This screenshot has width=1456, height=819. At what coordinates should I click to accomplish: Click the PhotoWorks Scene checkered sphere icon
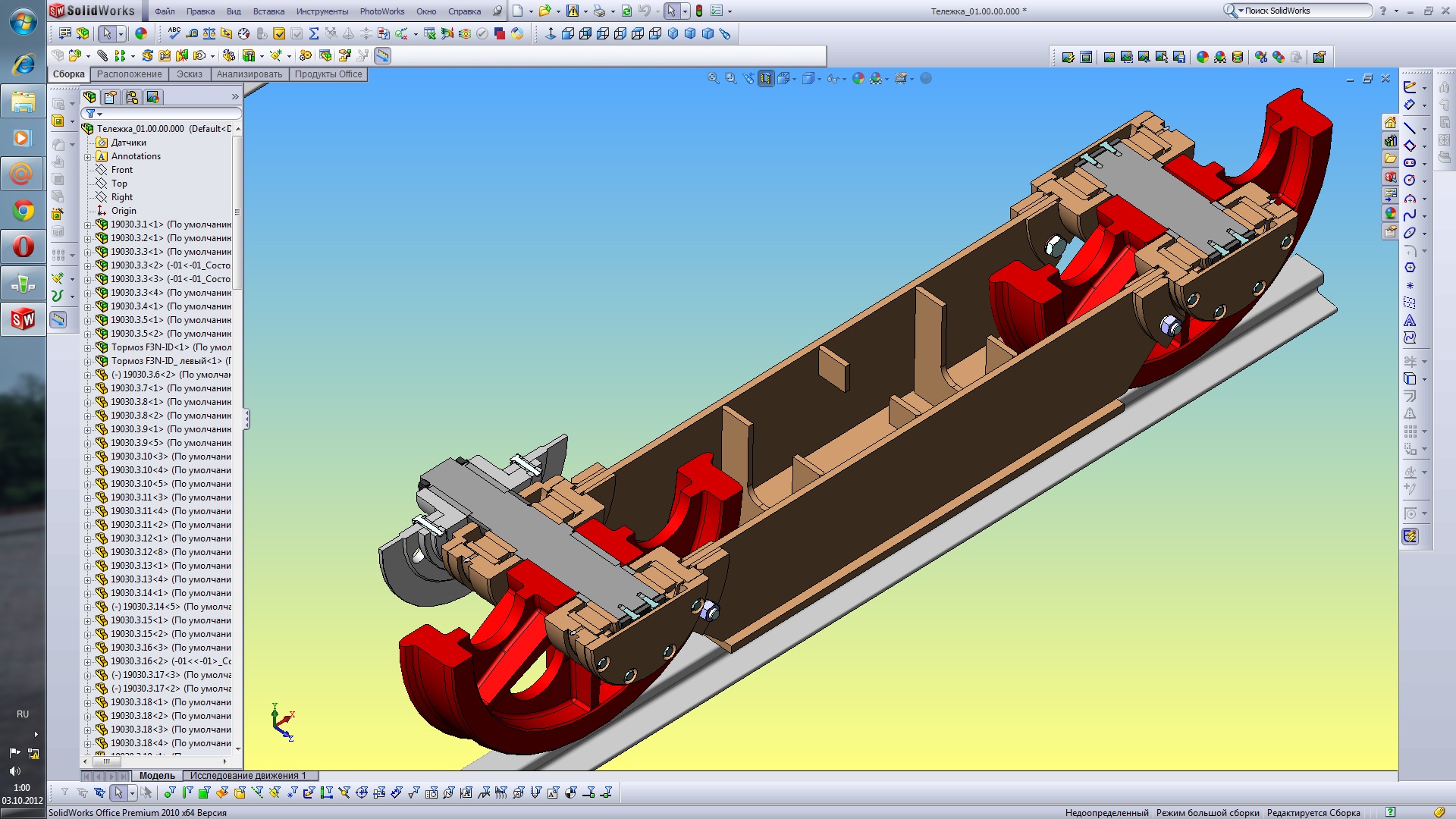(1219, 57)
